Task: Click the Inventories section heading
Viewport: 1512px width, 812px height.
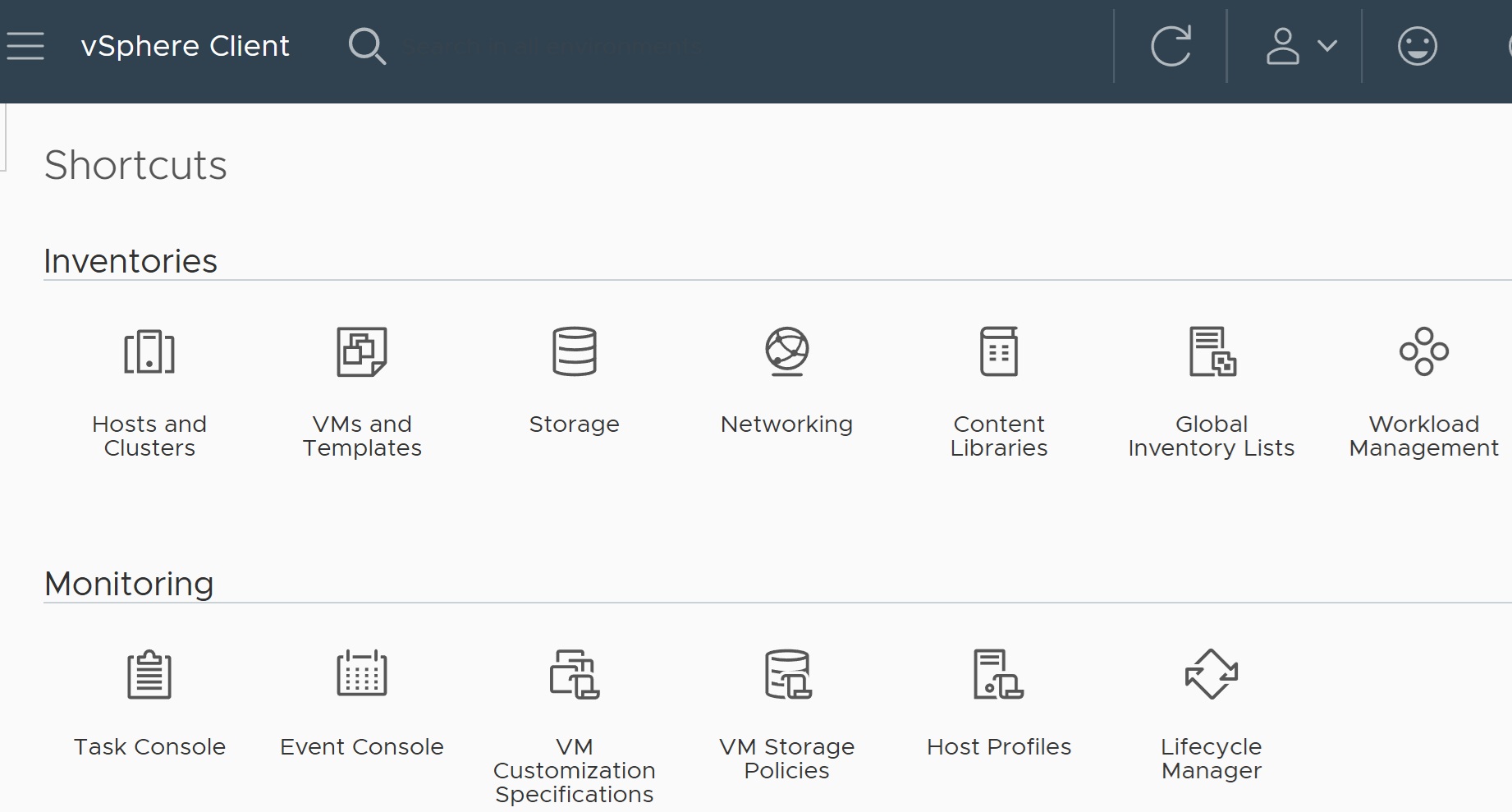Action: coord(131,261)
